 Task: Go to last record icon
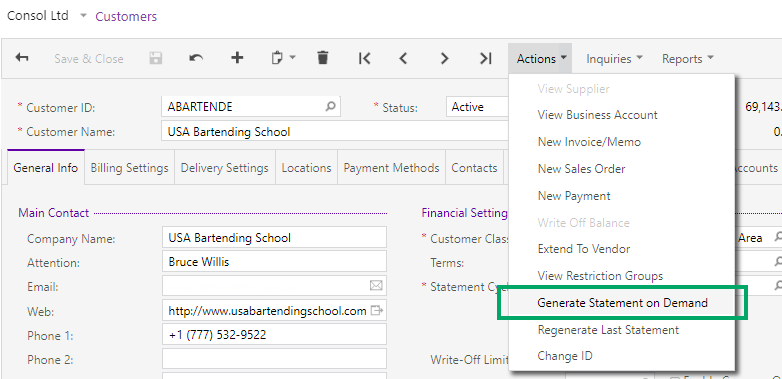click(486, 58)
